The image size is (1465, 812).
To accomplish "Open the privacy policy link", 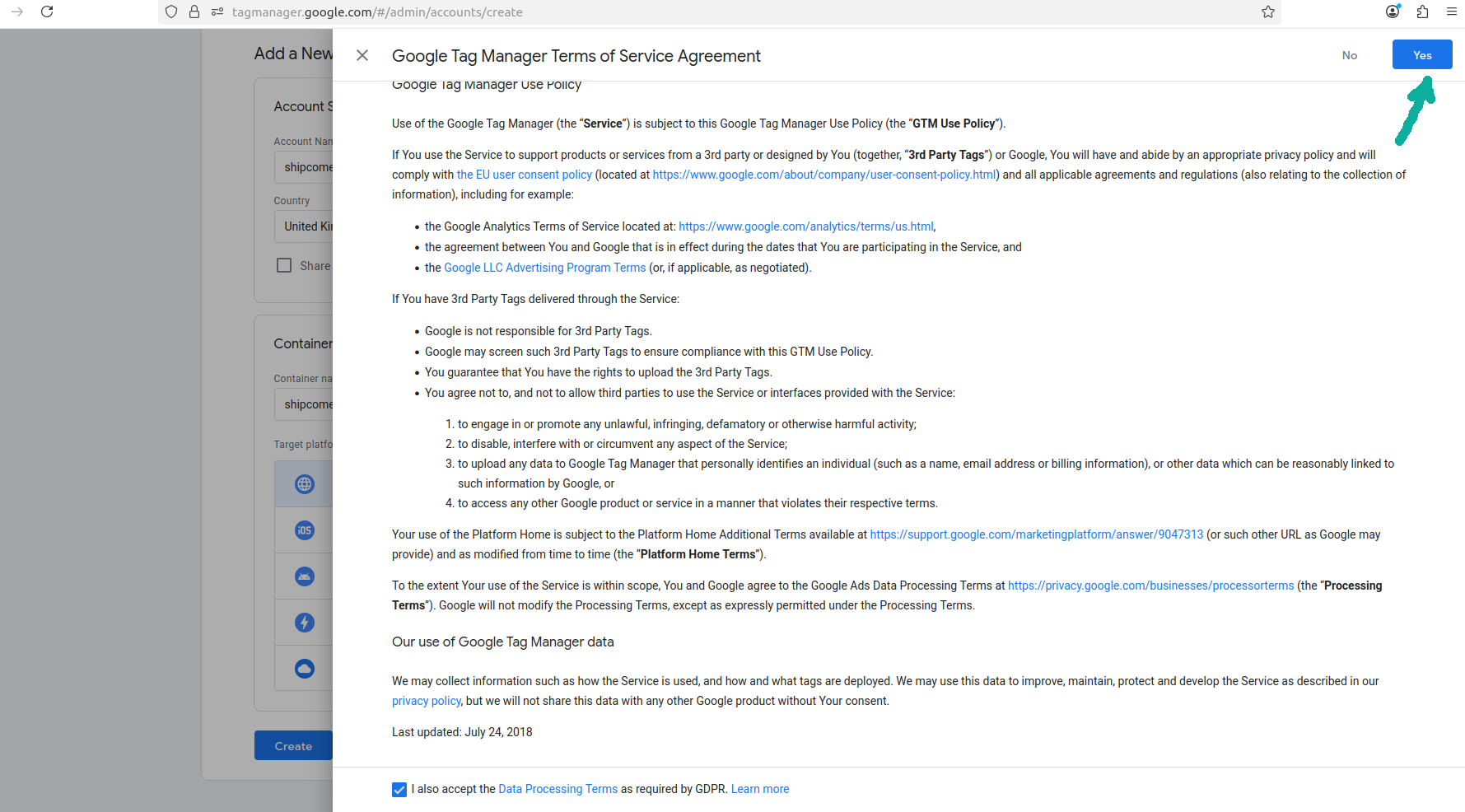I will pyautogui.click(x=426, y=701).
